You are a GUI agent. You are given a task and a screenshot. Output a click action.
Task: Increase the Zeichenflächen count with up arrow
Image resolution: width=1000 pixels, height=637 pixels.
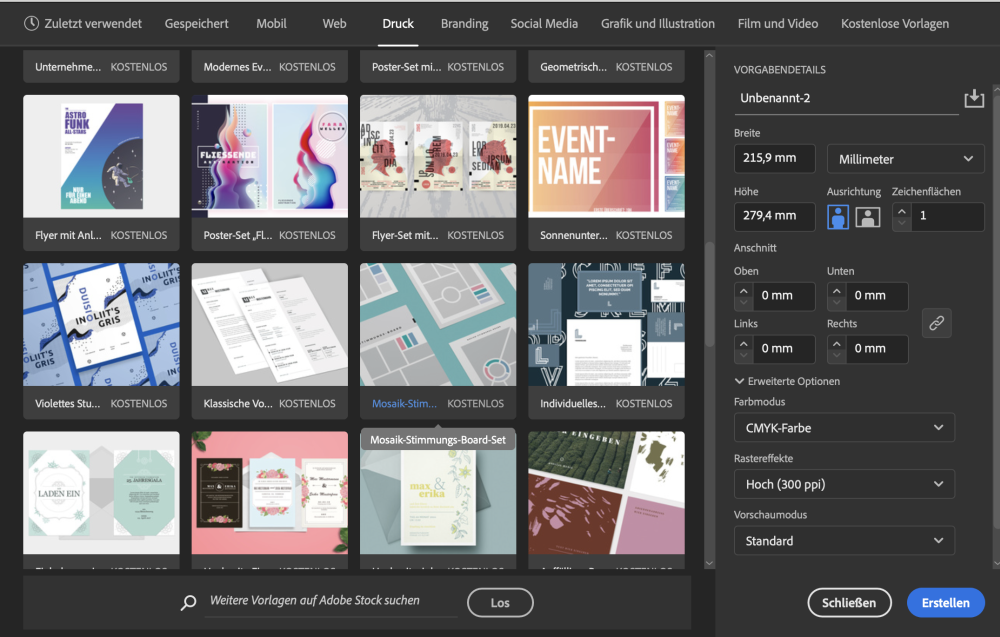tap(901, 210)
